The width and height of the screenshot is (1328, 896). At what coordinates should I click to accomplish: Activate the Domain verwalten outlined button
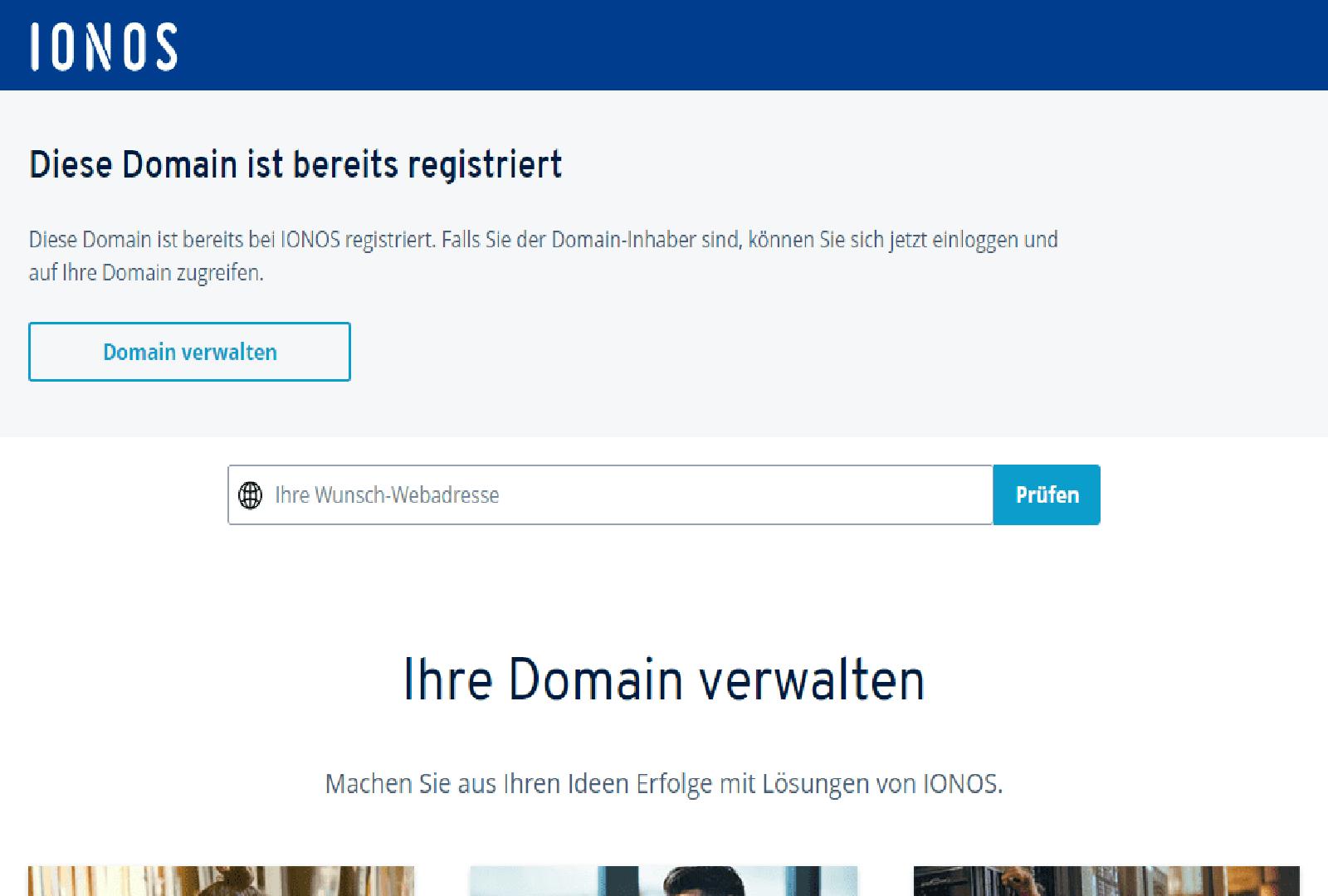189,351
